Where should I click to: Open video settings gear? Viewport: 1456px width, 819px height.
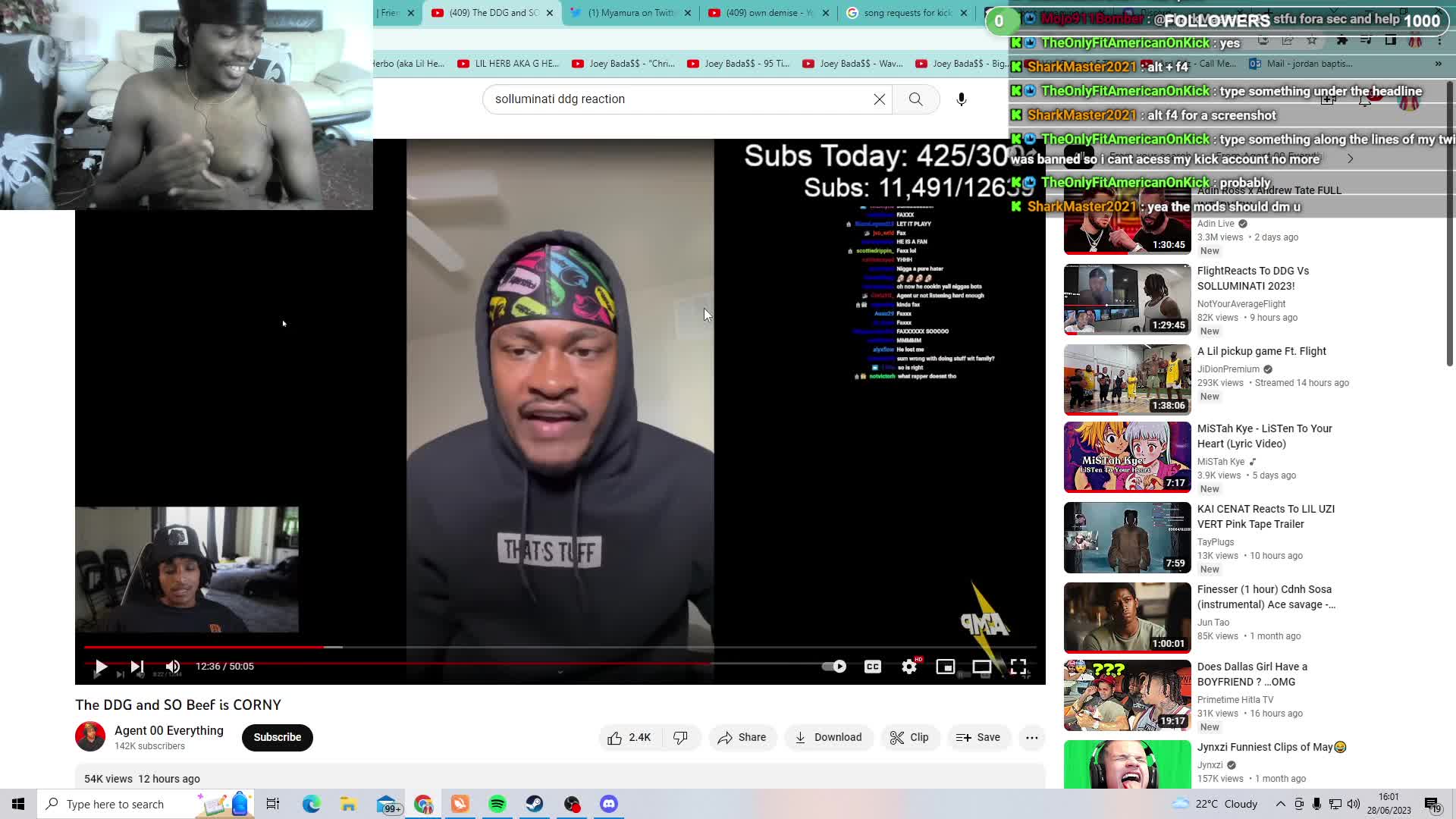(909, 667)
